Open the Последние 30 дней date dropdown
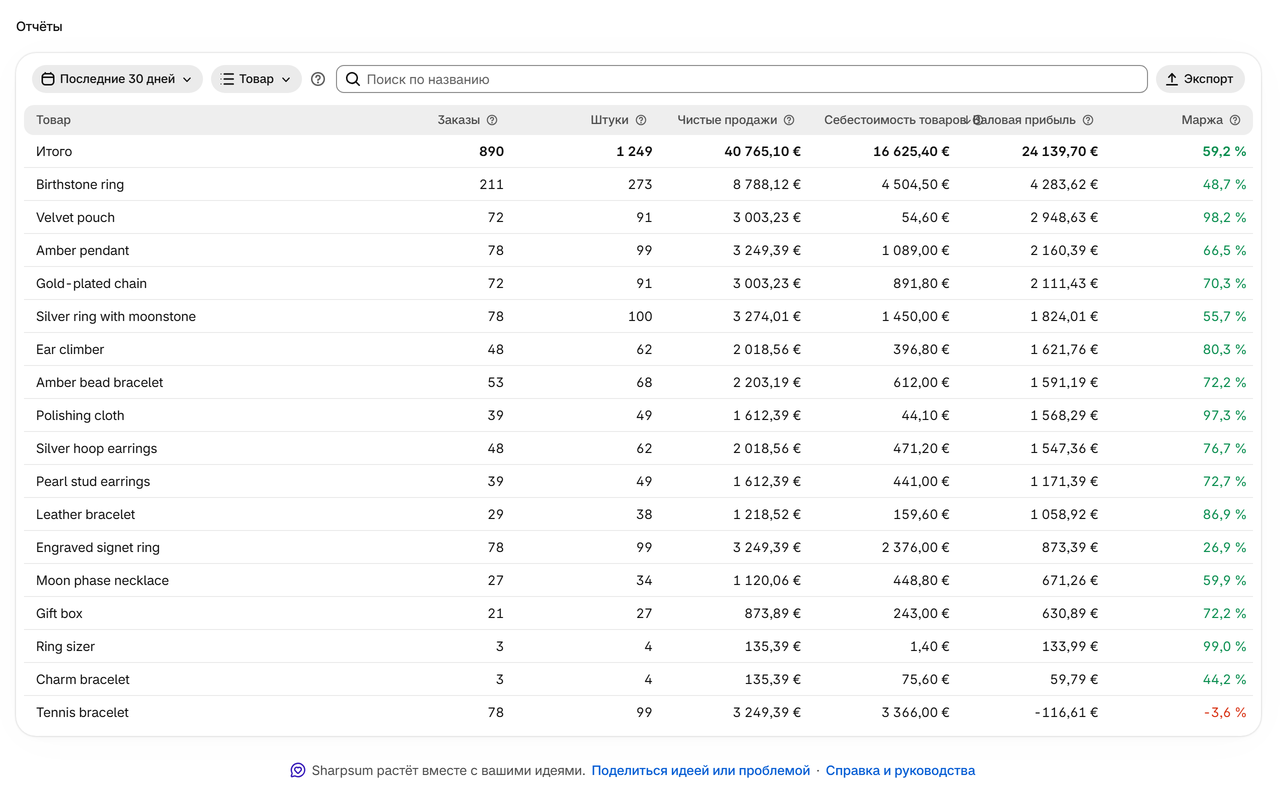 pos(117,79)
